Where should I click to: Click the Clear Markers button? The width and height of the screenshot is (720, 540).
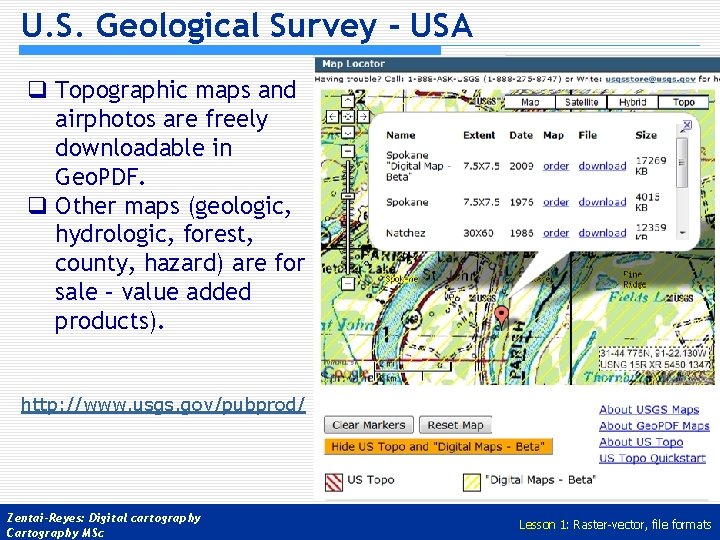point(369,425)
